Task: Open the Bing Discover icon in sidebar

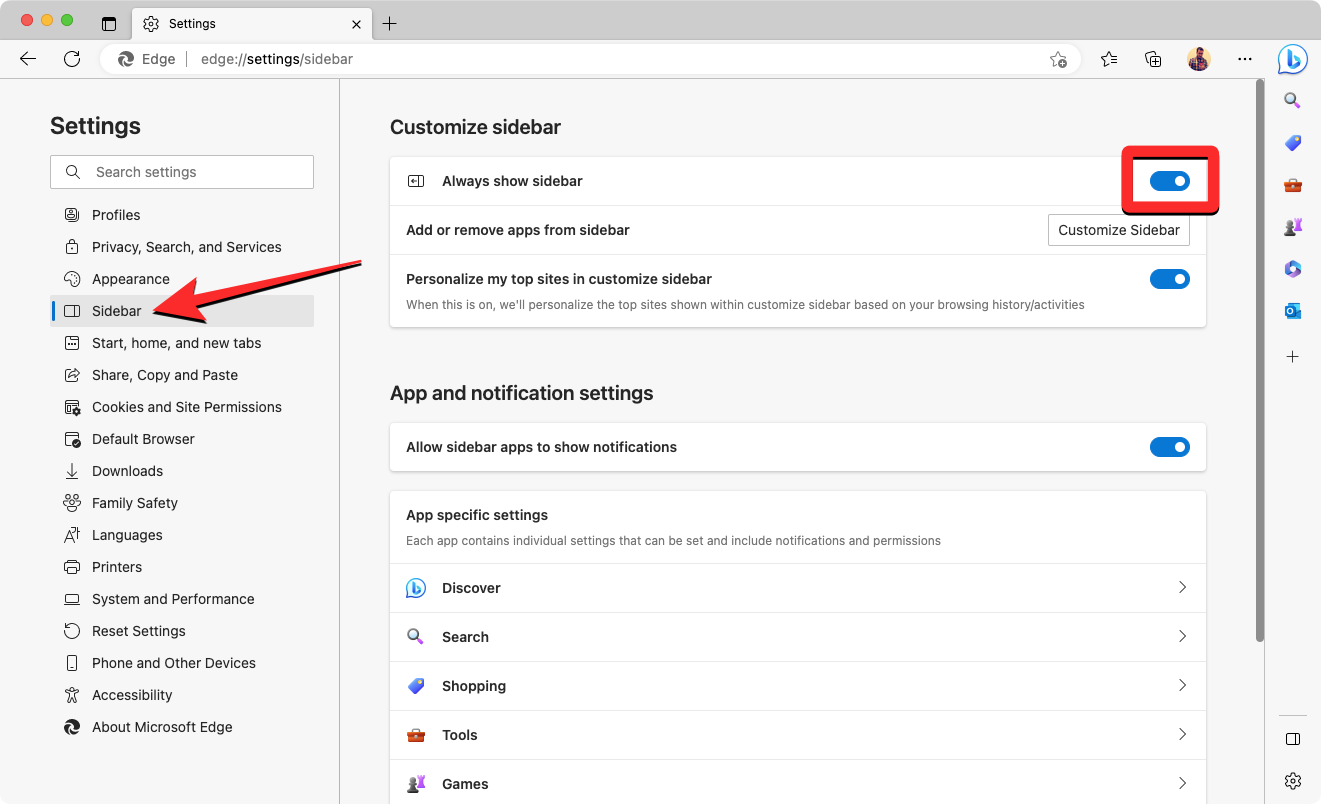Action: tap(1292, 60)
